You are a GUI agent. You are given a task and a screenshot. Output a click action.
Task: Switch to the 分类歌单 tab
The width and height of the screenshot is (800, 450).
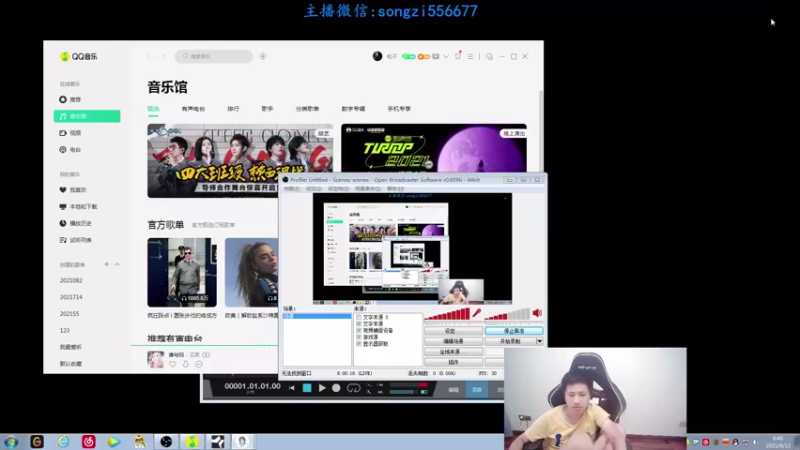pyautogui.click(x=307, y=109)
